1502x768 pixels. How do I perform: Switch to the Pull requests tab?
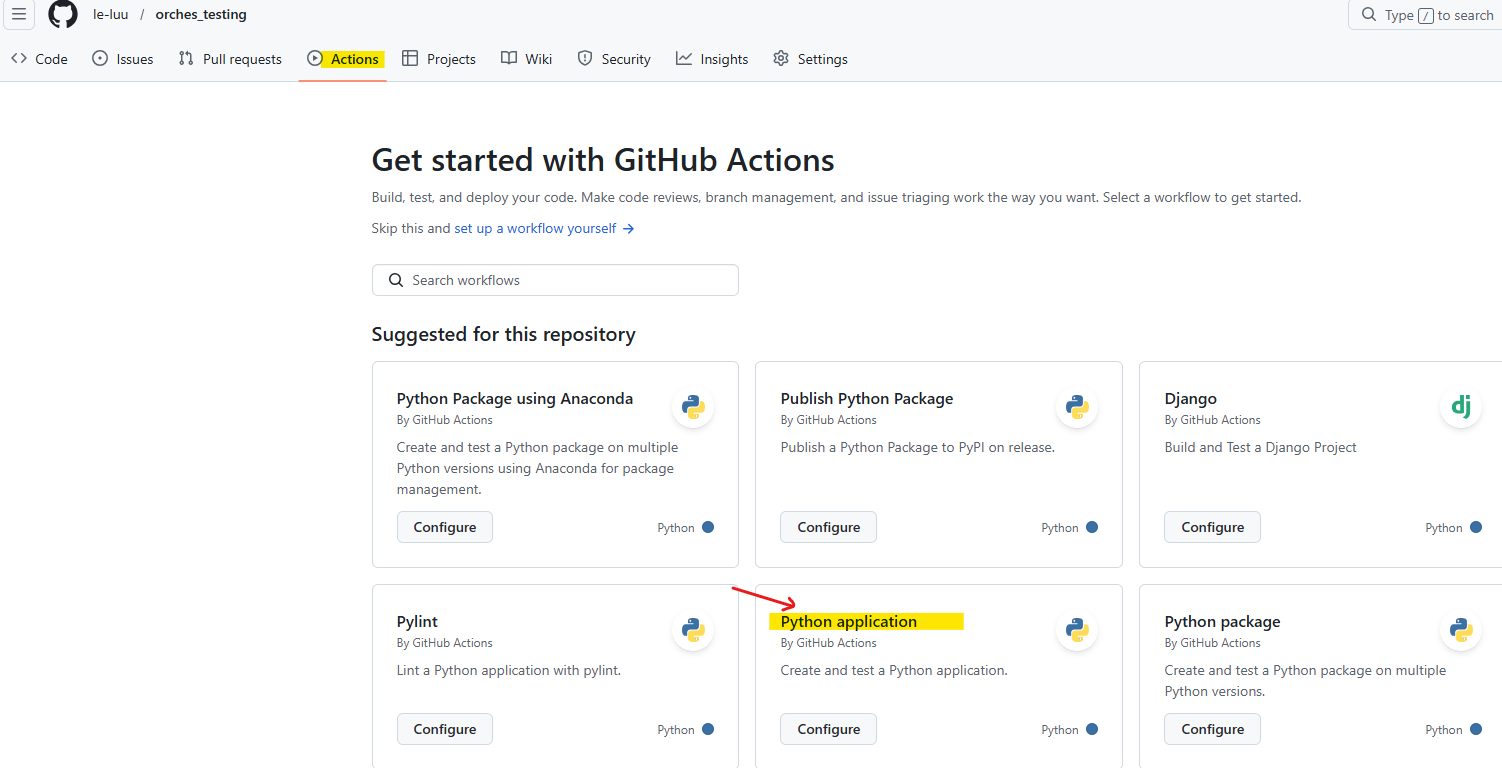coord(230,59)
